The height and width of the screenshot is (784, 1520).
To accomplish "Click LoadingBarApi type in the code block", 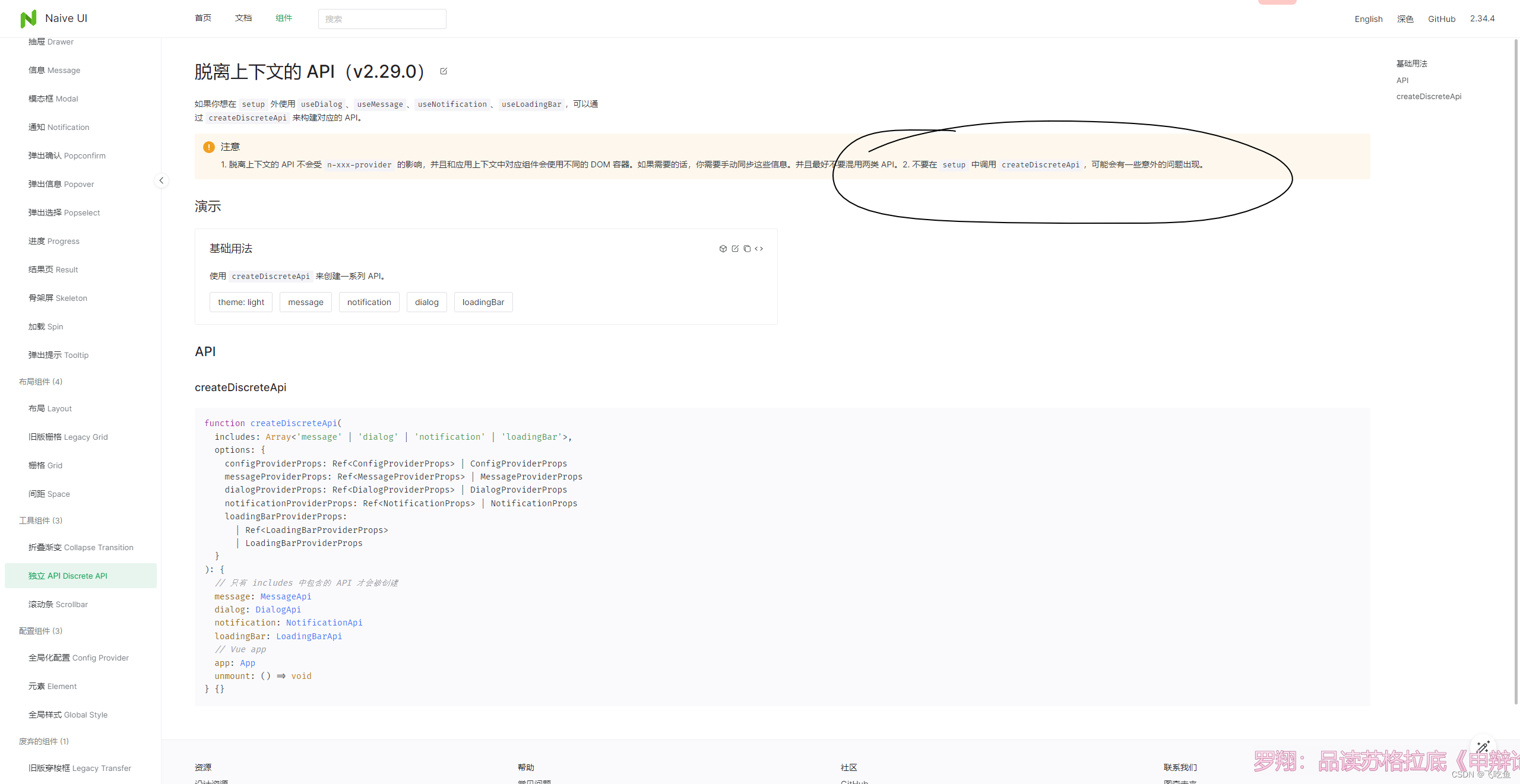I will [309, 636].
